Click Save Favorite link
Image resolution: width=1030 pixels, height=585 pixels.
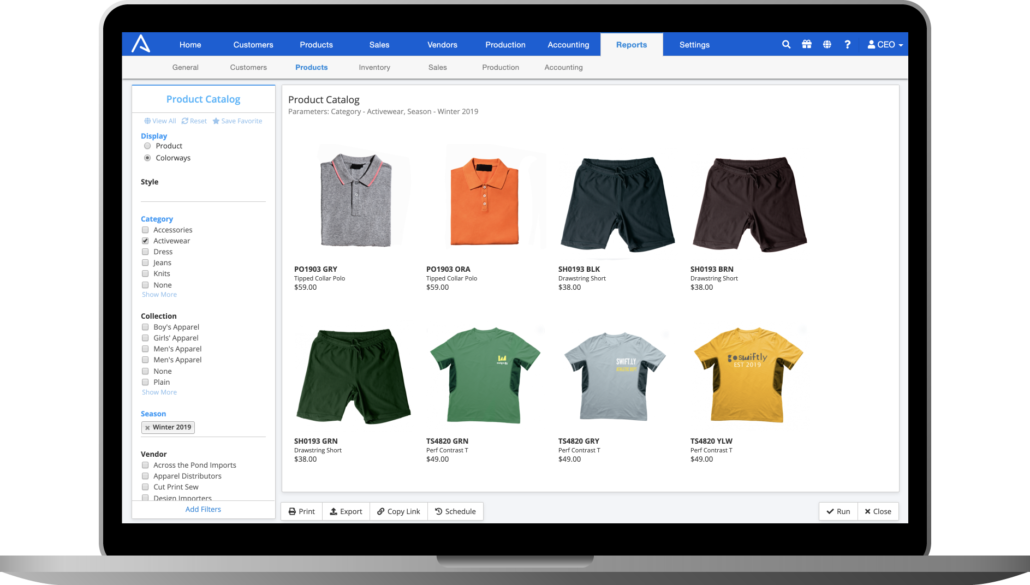click(x=237, y=121)
